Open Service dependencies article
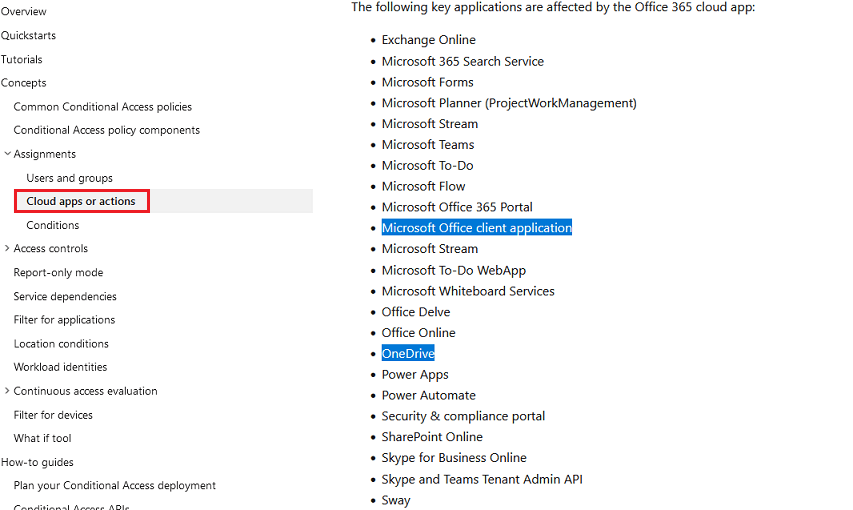853x510 pixels. tap(65, 296)
